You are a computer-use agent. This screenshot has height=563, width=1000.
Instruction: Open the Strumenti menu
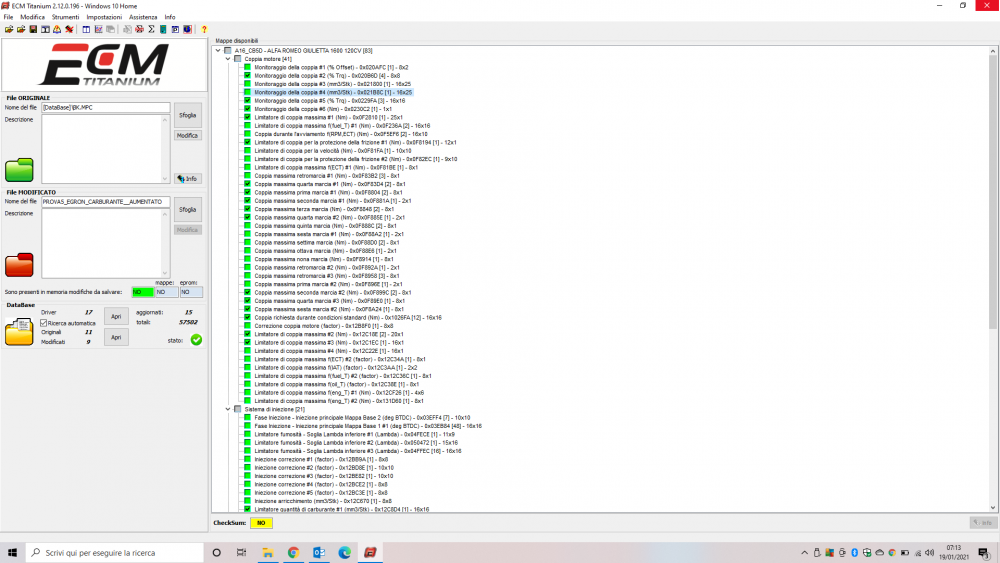(x=66, y=17)
